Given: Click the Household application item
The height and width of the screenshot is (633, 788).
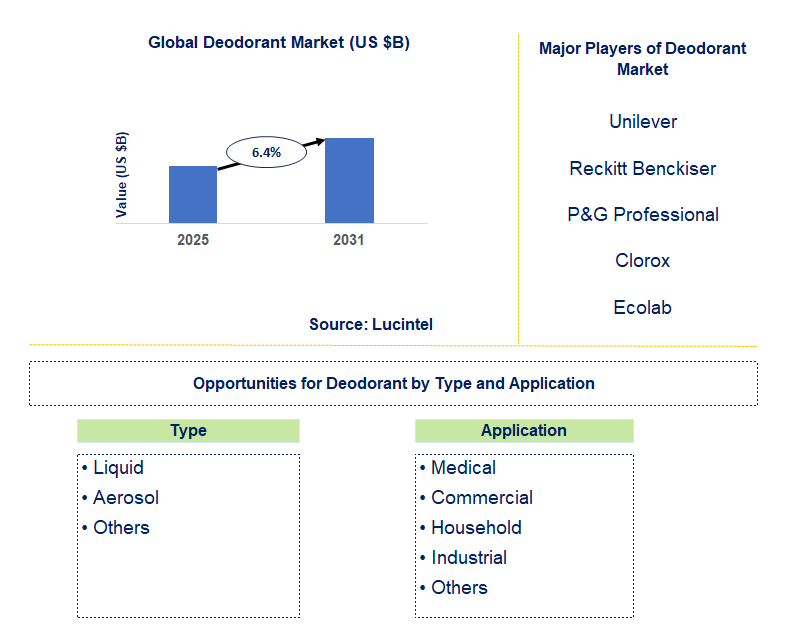Looking at the screenshot, I should click(x=471, y=528).
